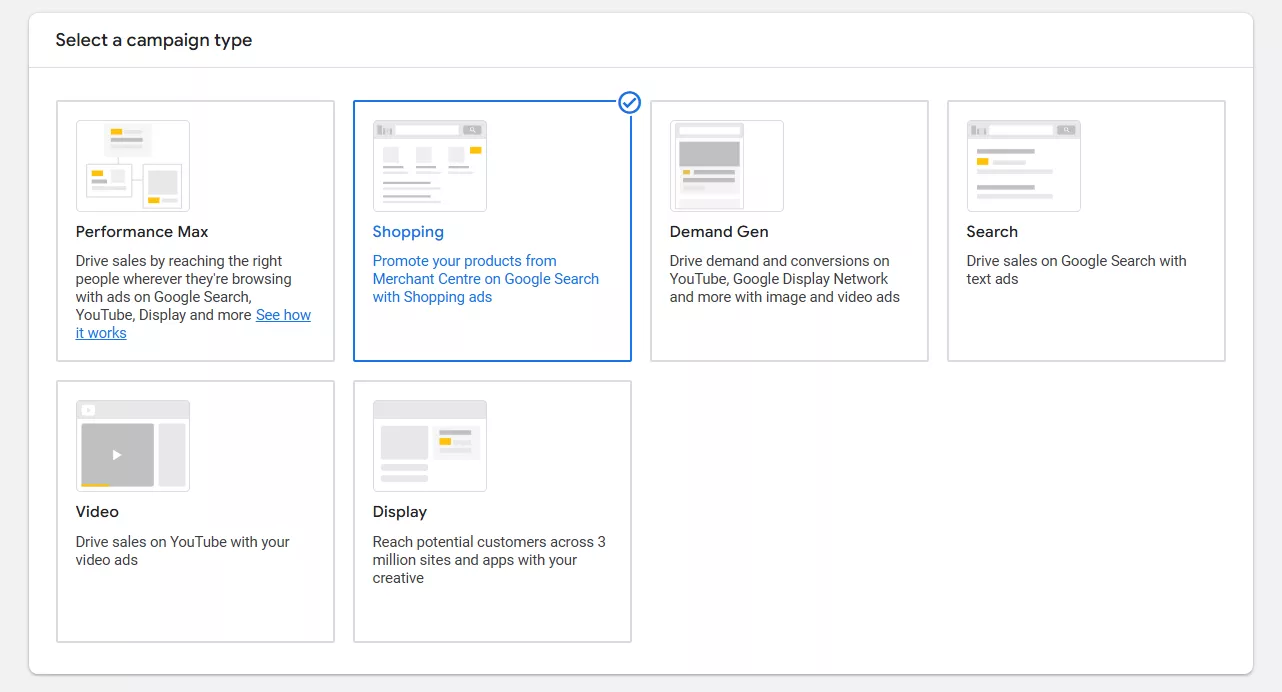Click 'Drive sales on Google Search' description
This screenshot has width=1282, height=692.
(x=1076, y=270)
